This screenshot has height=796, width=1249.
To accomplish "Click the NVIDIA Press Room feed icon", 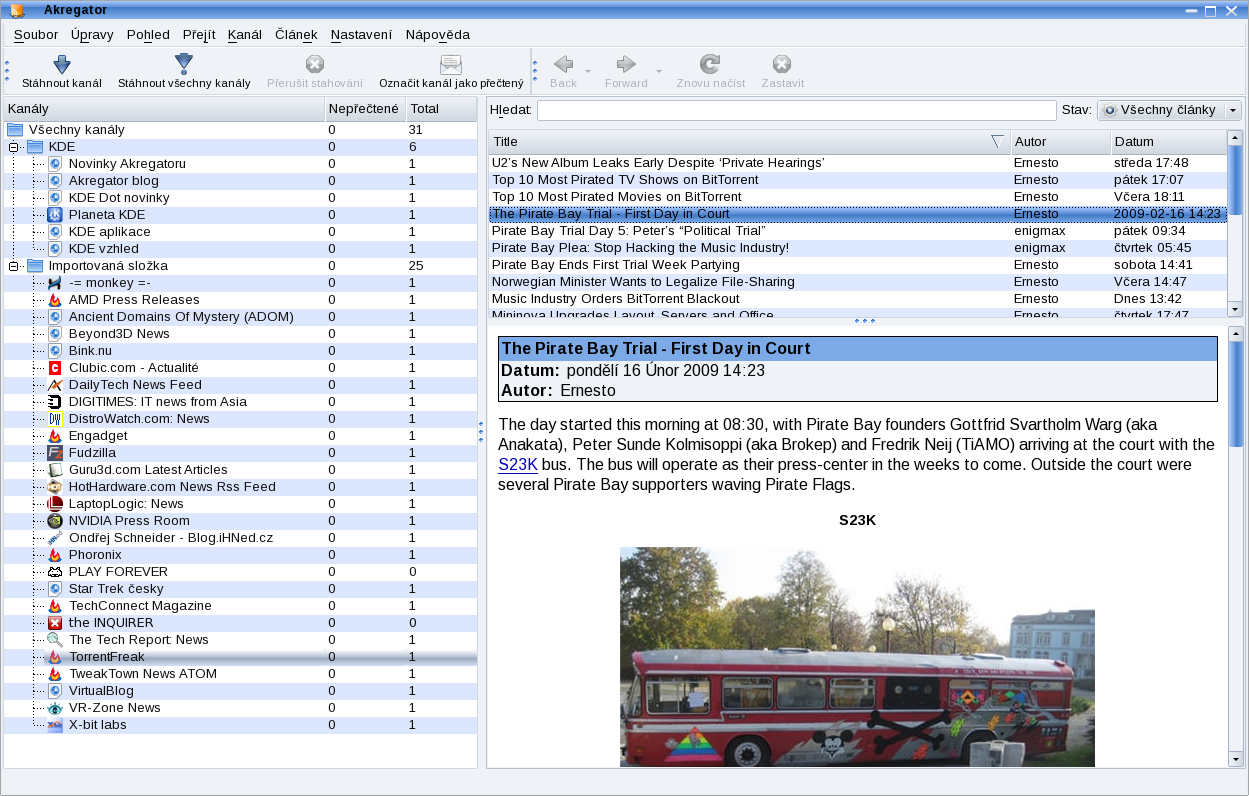I will [56, 521].
